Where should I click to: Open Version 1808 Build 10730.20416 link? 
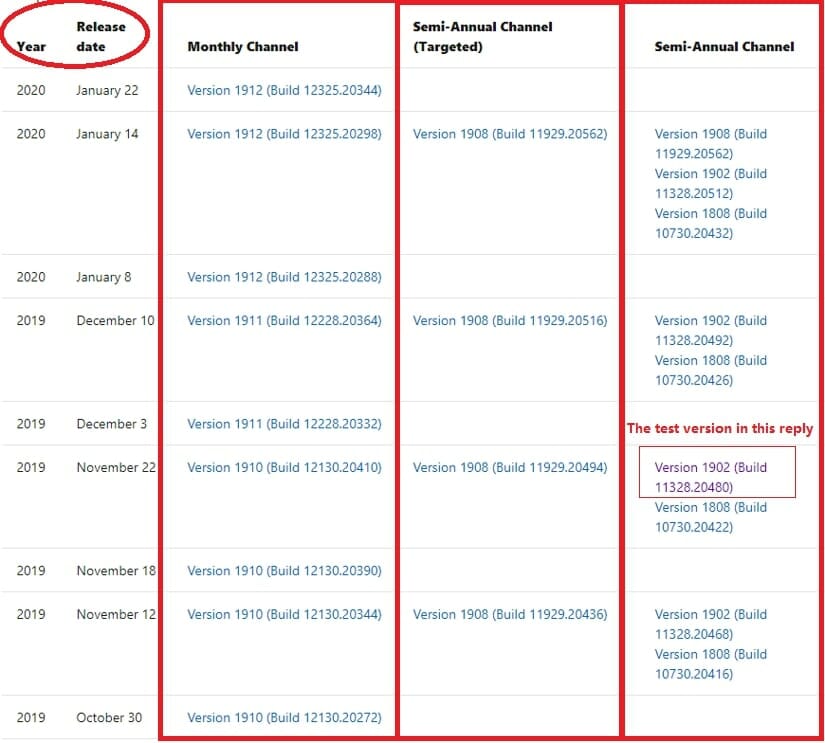pos(711,664)
